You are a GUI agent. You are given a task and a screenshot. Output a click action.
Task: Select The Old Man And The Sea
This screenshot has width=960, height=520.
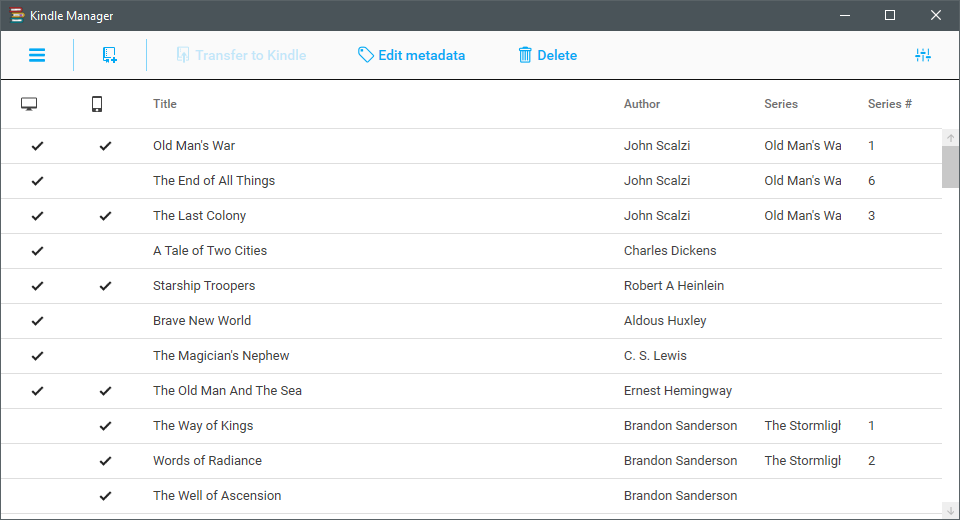click(x=227, y=391)
